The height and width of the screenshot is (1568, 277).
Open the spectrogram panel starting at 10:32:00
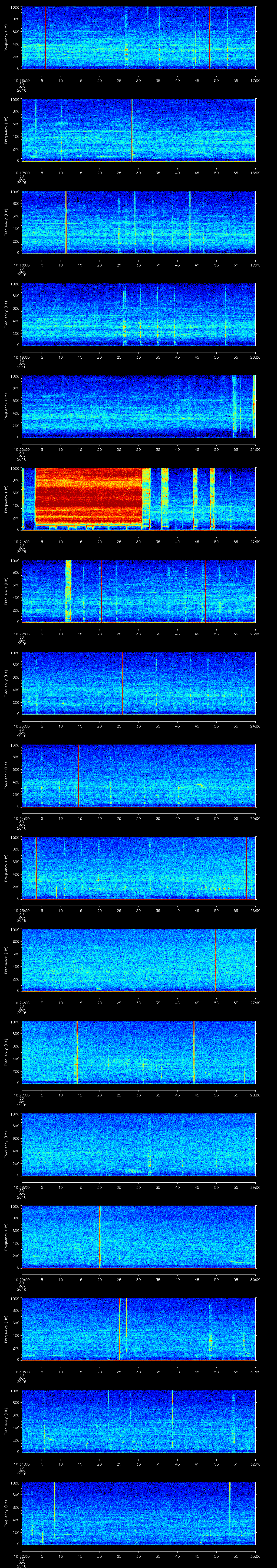pos(138,1513)
